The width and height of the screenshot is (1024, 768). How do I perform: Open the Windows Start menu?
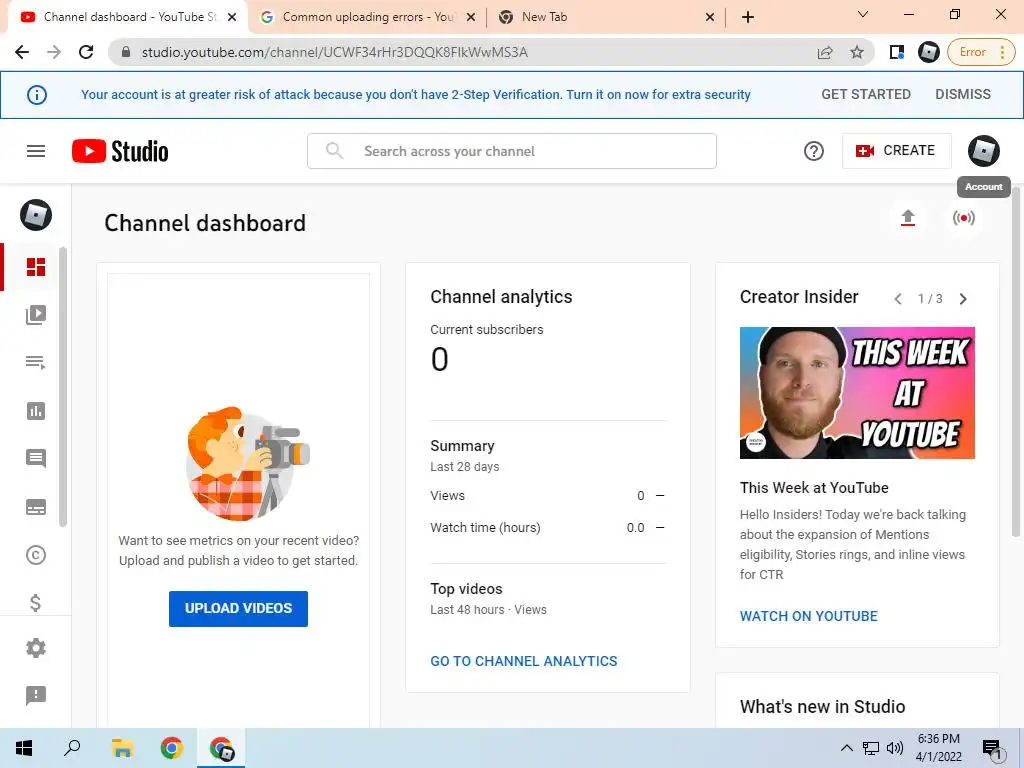(x=24, y=748)
